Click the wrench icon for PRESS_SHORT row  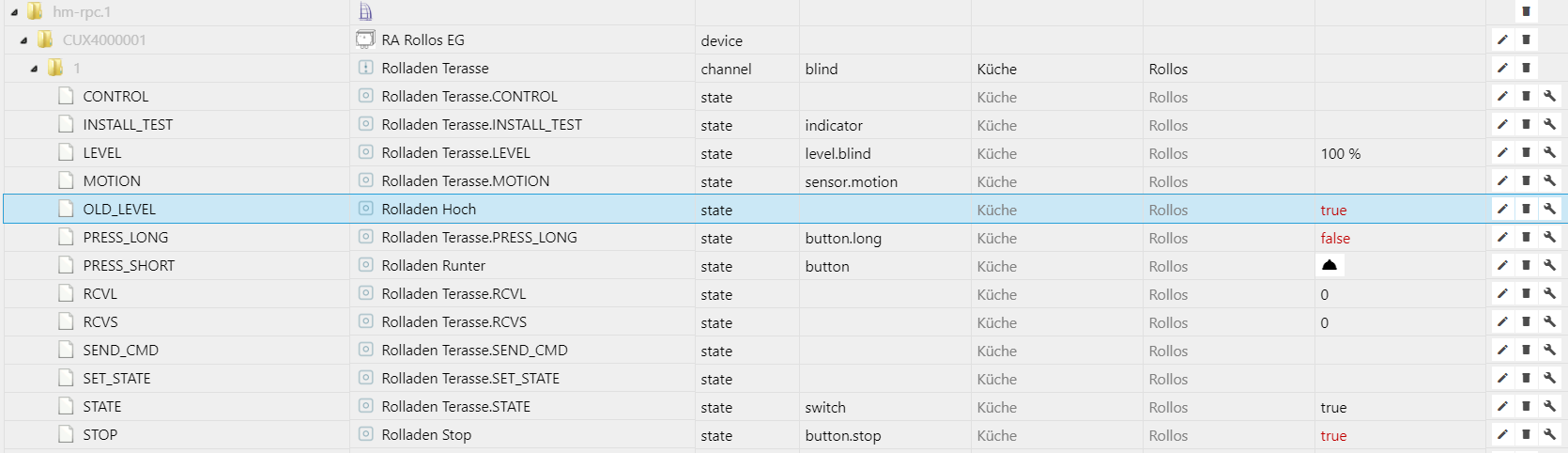tap(1549, 265)
